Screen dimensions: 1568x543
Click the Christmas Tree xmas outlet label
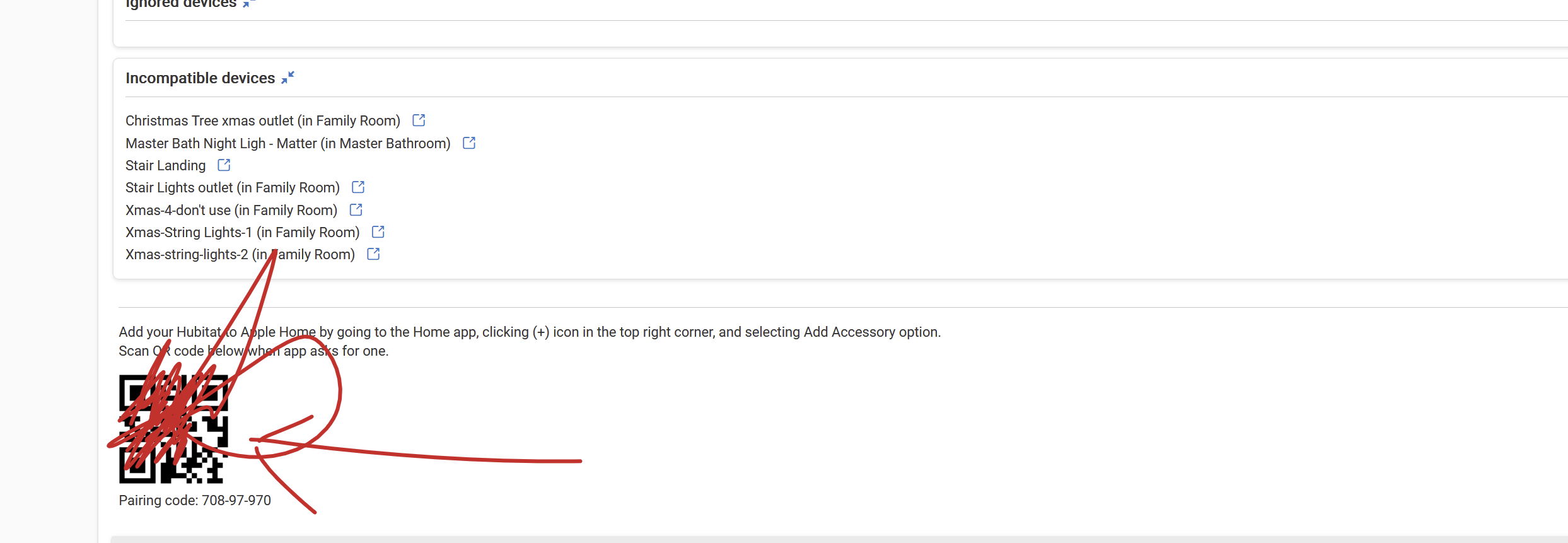pos(262,120)
